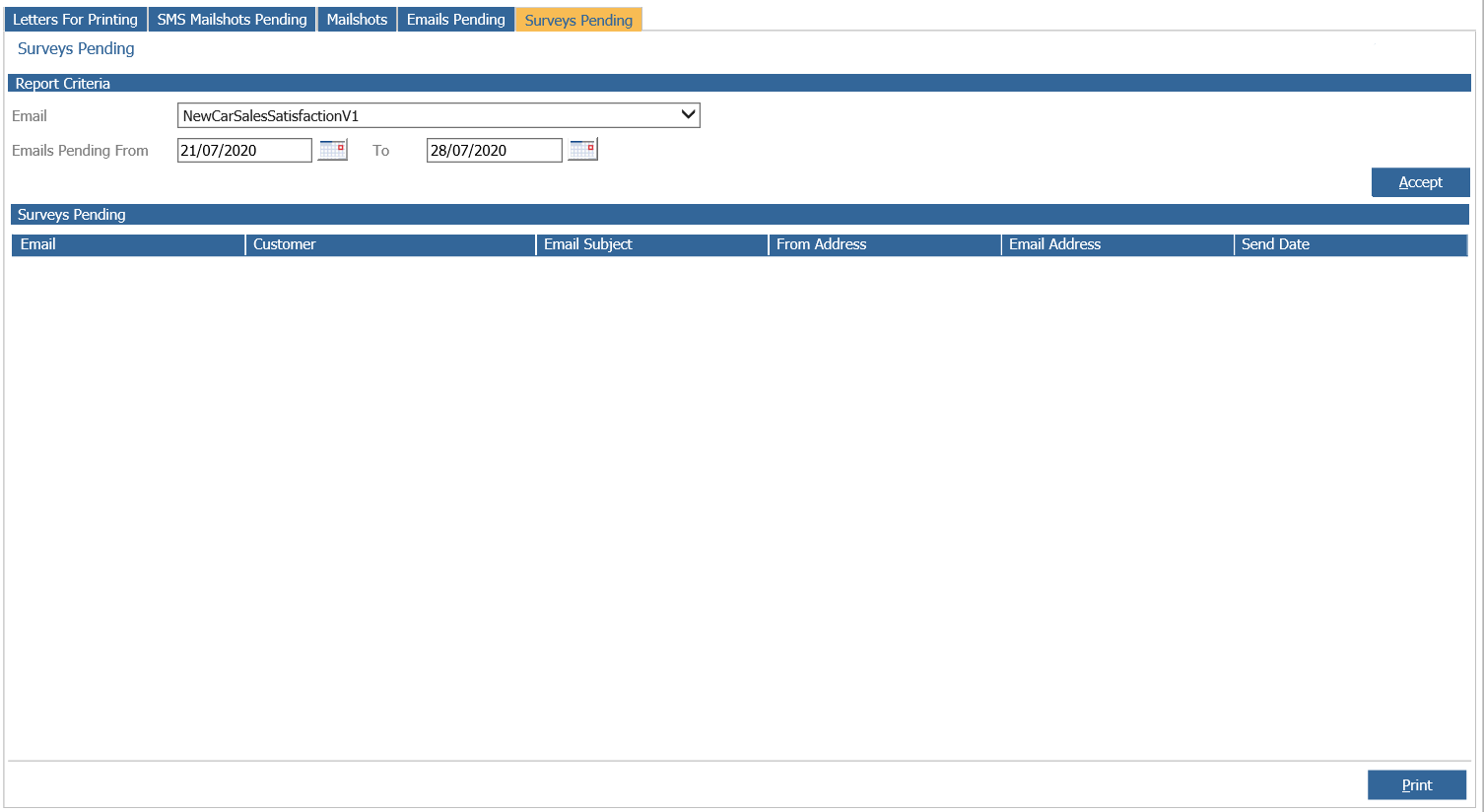This screenshot has width=1484, height=812.
Task: Click the Report Criteria section header
Action: pyautogui.click(x=739, y=84)
